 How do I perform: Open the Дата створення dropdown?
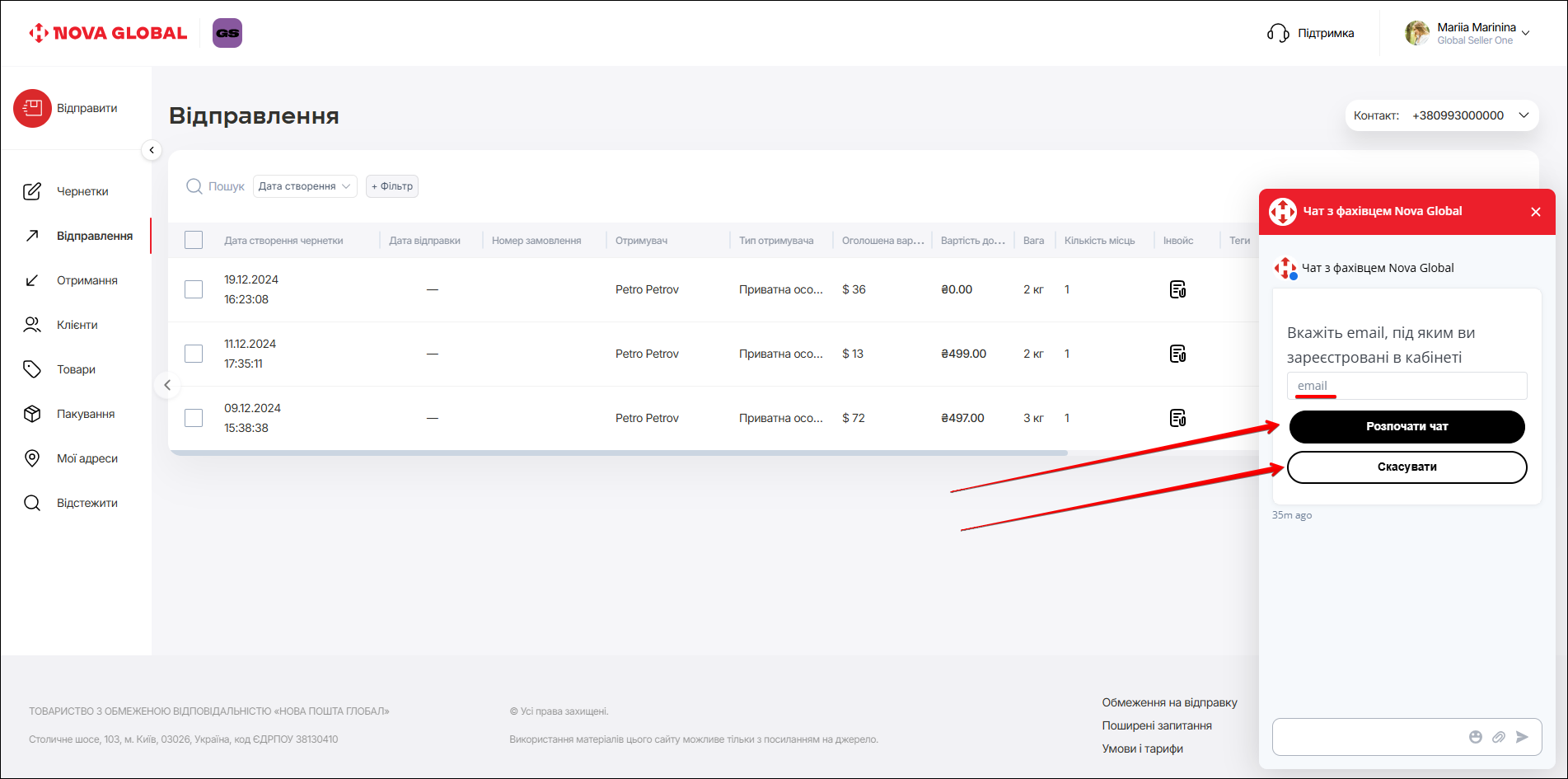(305, 186)
